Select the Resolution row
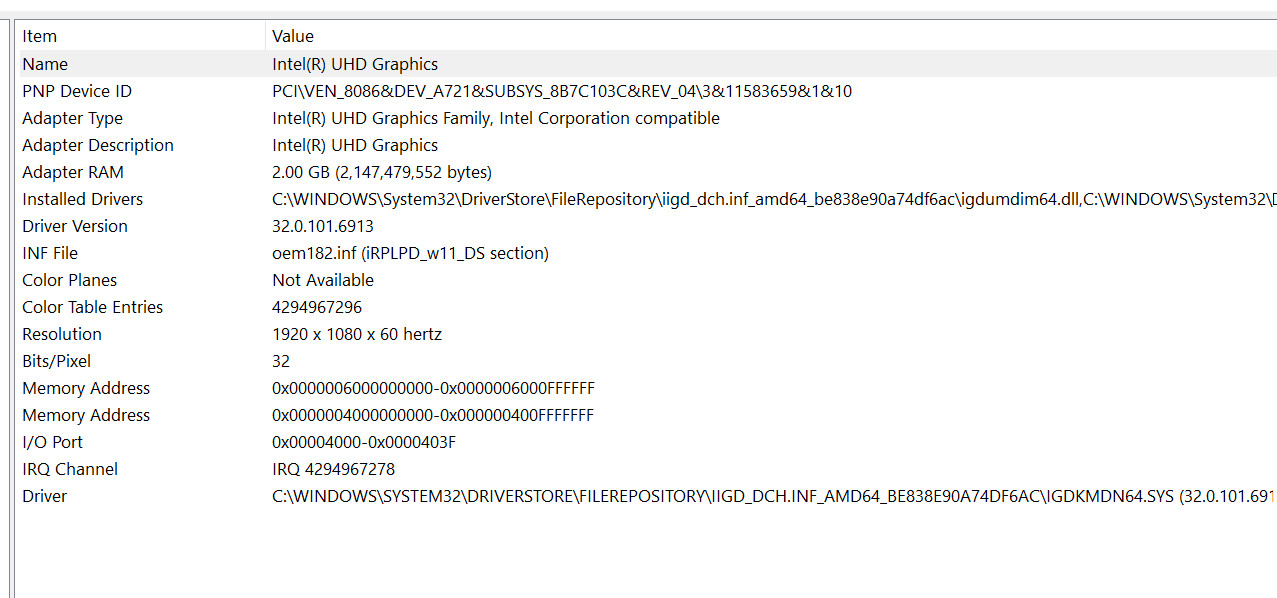The height and width of the screenshot is (598, 1277). pos(648,334)
